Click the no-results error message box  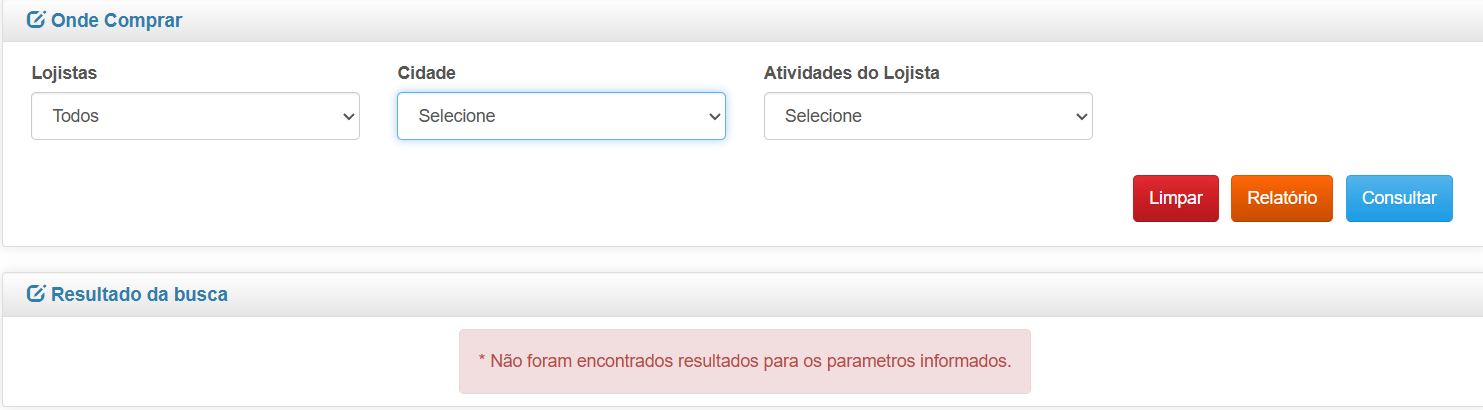tap(744, 361)
